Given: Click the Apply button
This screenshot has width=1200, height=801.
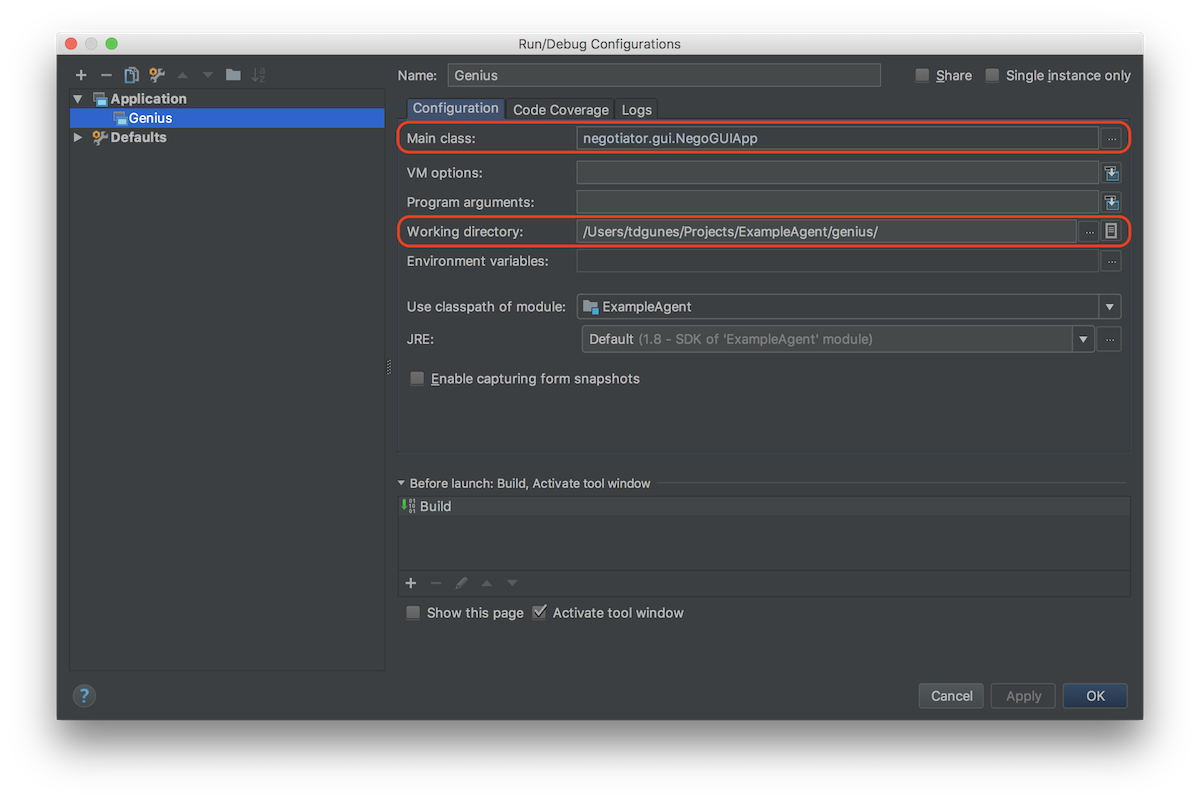Looking at the screenshot, I should pos(1023,696).
